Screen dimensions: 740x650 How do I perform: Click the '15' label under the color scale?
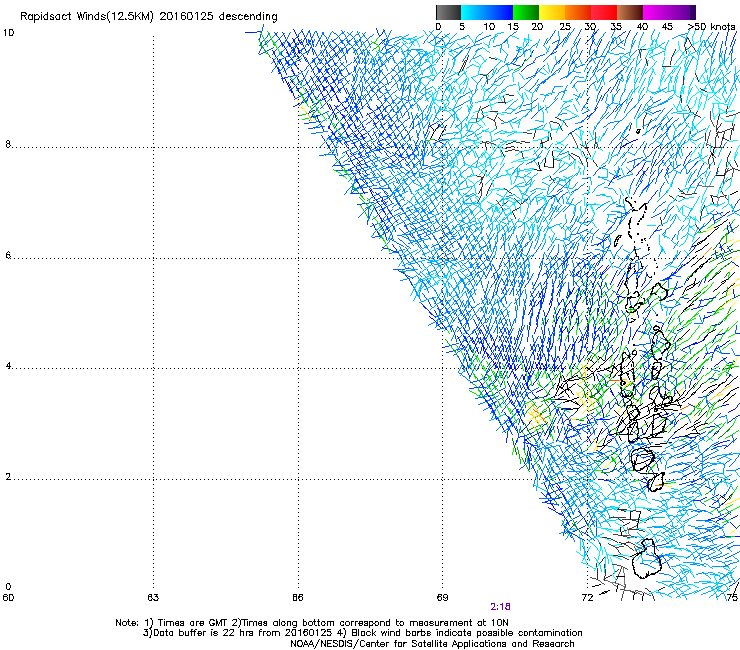click(x=513, y=27)
